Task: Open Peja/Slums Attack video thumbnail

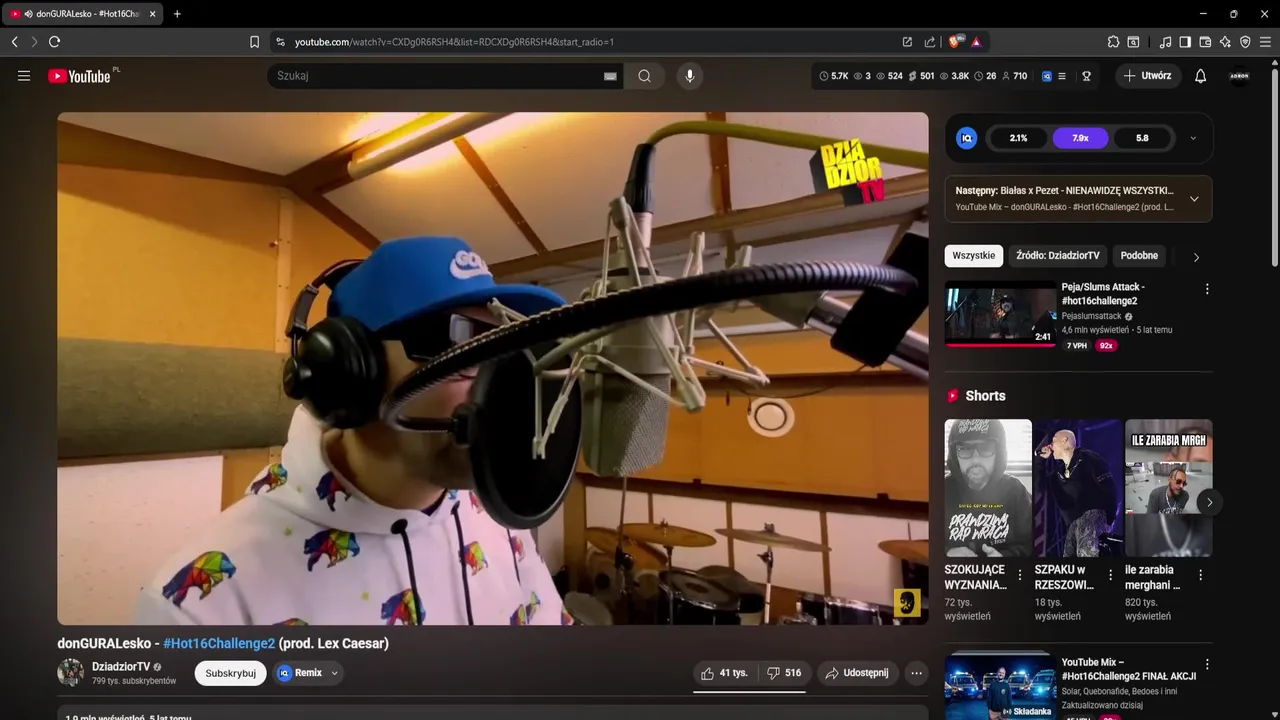Action: point(1001,313)
